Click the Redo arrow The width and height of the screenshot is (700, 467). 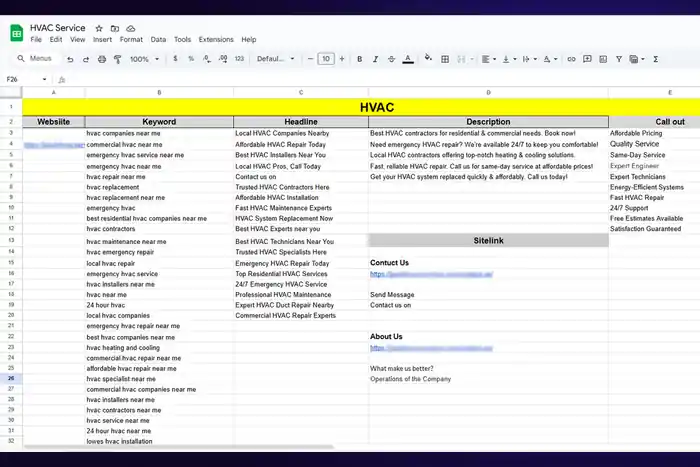pyautogui.click(x=86, y=59)
